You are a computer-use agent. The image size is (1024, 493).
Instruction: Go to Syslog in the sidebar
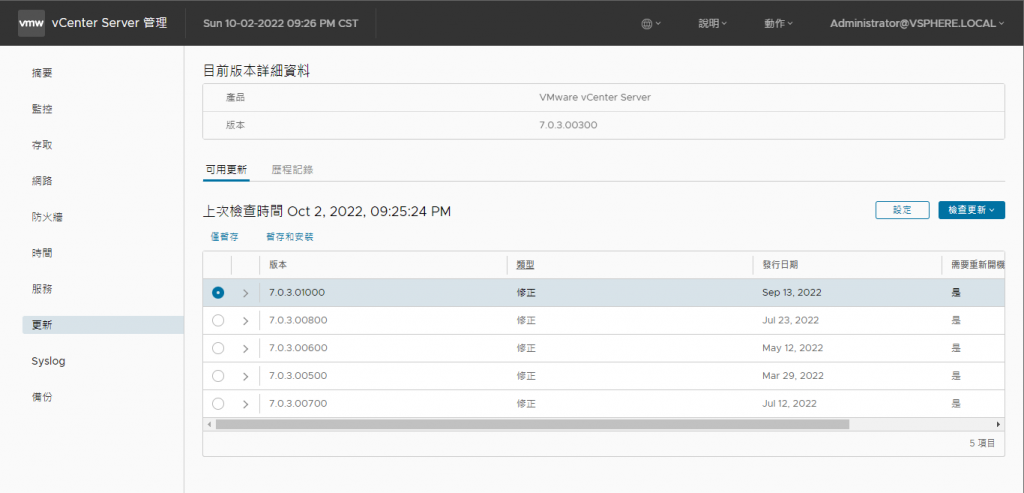(48, 361)
